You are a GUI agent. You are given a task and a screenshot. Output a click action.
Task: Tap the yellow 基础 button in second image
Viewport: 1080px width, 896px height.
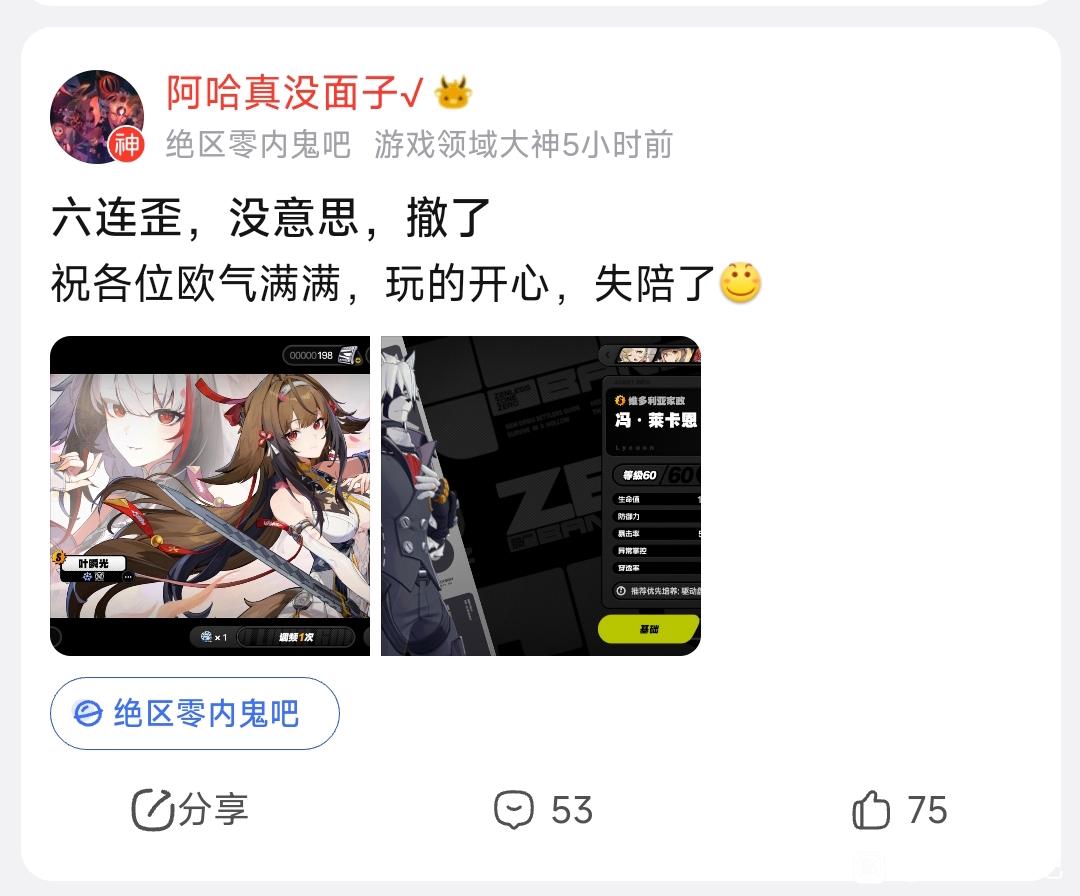pyautogui.click(x=648, y=629)
